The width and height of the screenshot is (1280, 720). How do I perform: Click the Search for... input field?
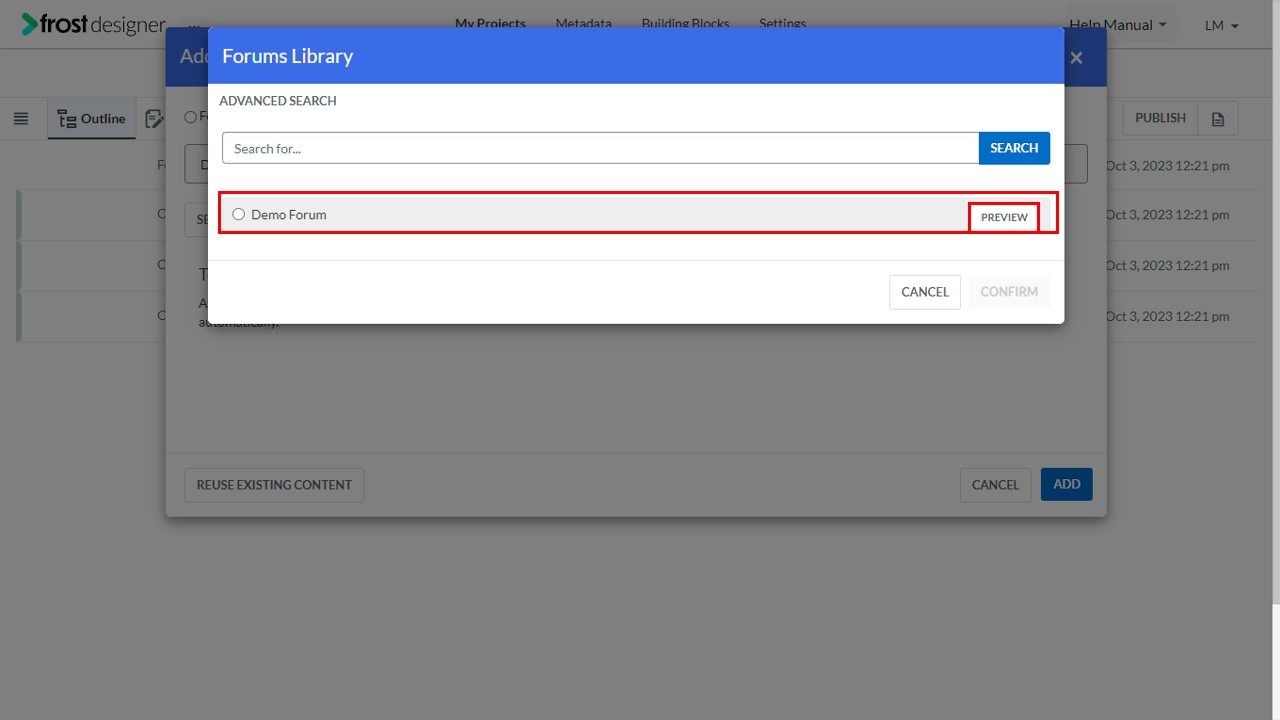click(600, 148)
